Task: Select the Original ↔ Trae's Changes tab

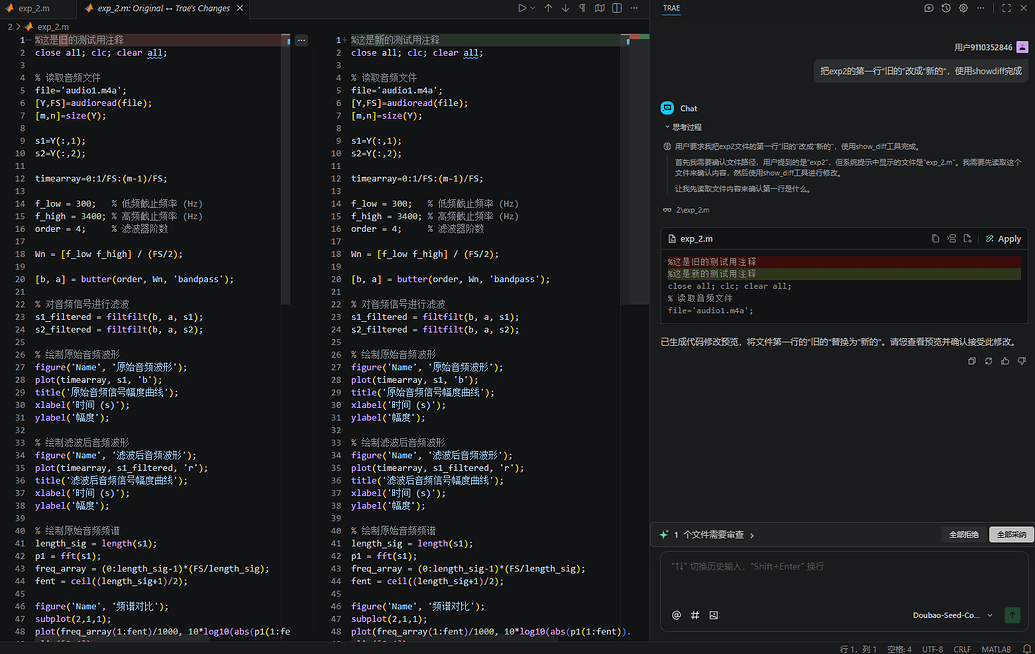Action: pyautogui.click(x=164, y=8)
